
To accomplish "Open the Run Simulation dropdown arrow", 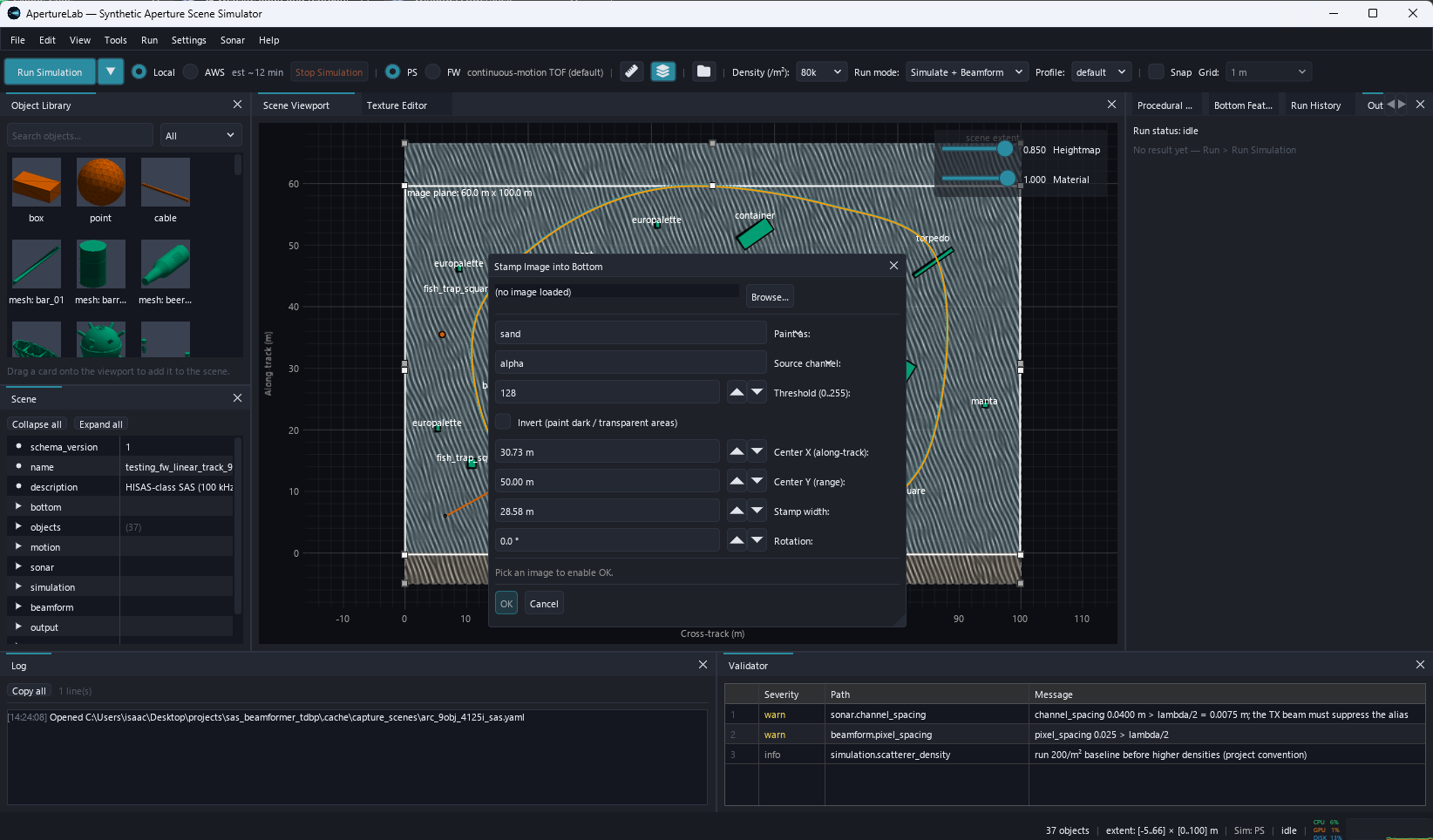I will pos(111,71).
